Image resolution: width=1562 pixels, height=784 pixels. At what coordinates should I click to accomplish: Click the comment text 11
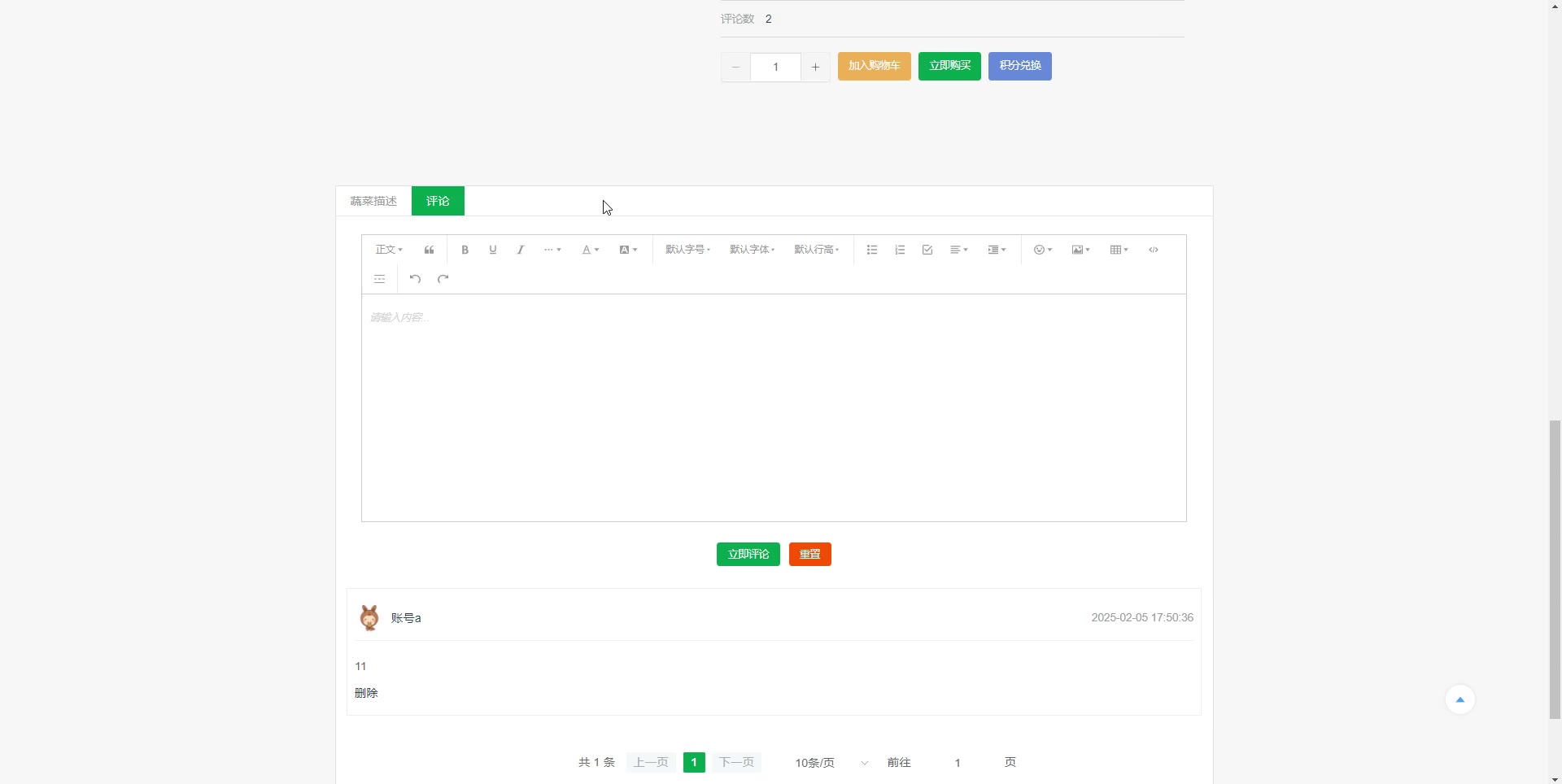coord(360,666)
